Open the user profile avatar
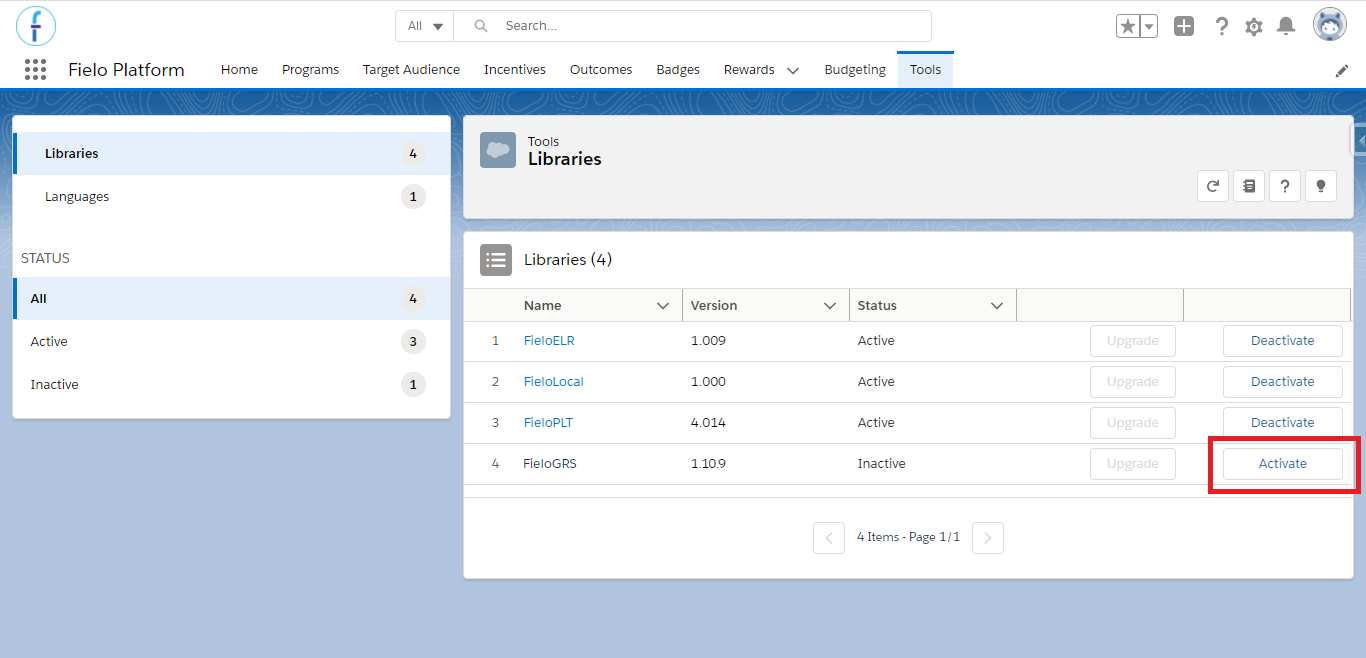Viewport: 1366px width, 658px height. pyautogui.click(x=1330, y=25)
